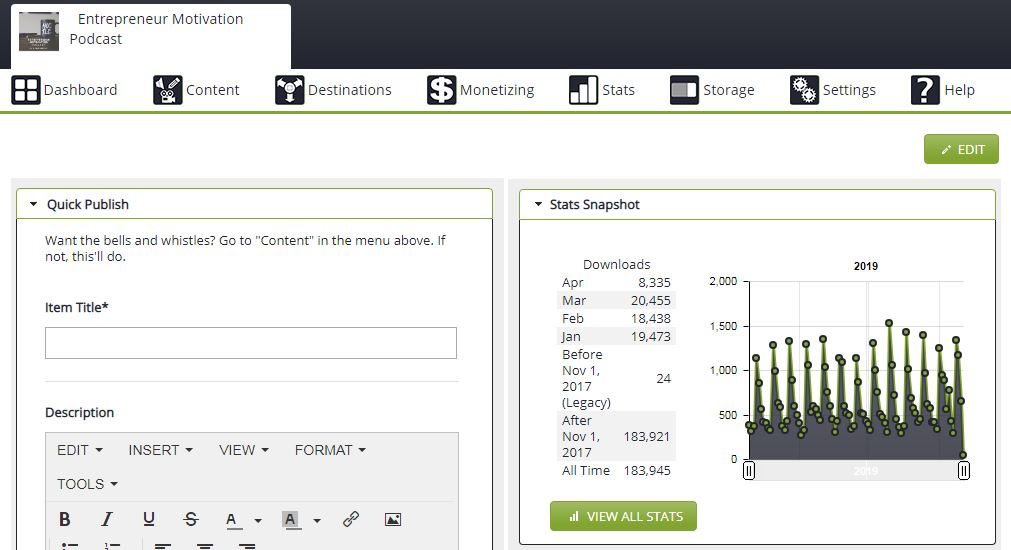This screenshot has height=550, width=1011.
Task: Go to Storage in navigation
Action: 729,90
